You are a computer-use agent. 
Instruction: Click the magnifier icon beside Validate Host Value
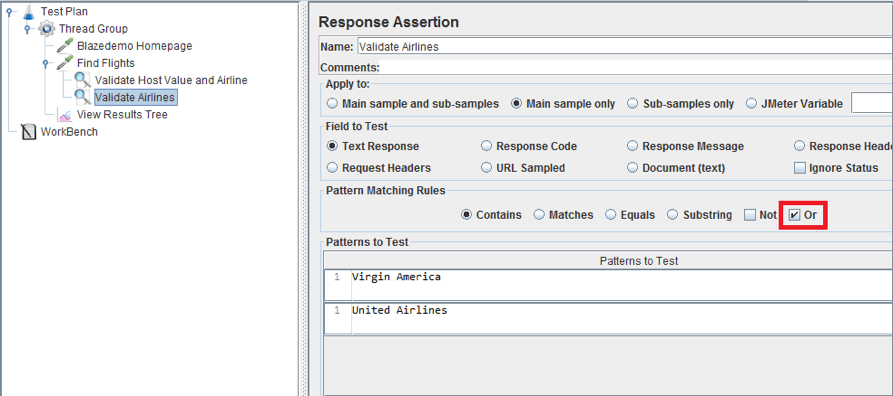click(83, 80)
